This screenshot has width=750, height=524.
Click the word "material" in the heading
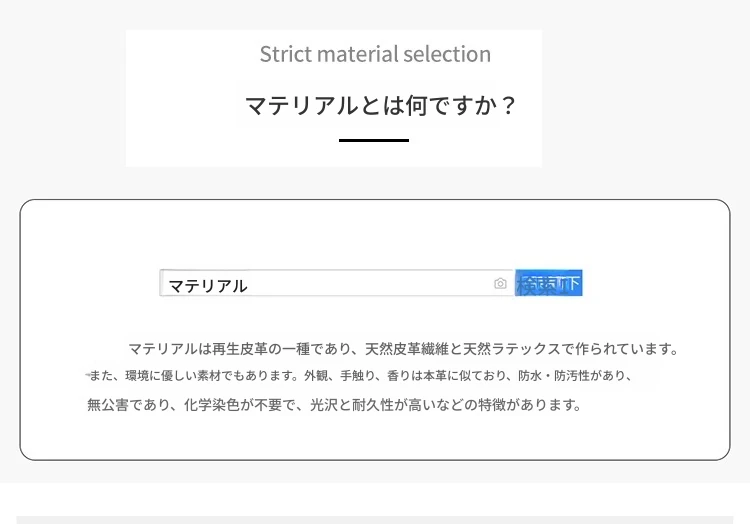355,54
